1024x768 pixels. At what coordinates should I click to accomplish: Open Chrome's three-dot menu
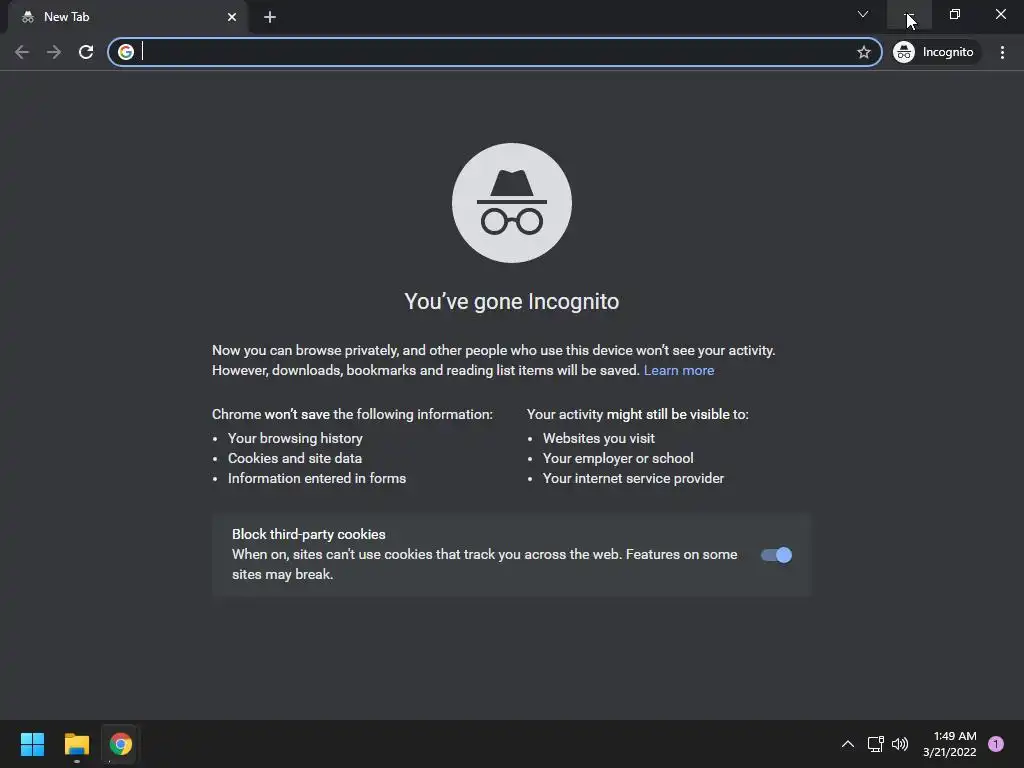[x=1002, y=52]
